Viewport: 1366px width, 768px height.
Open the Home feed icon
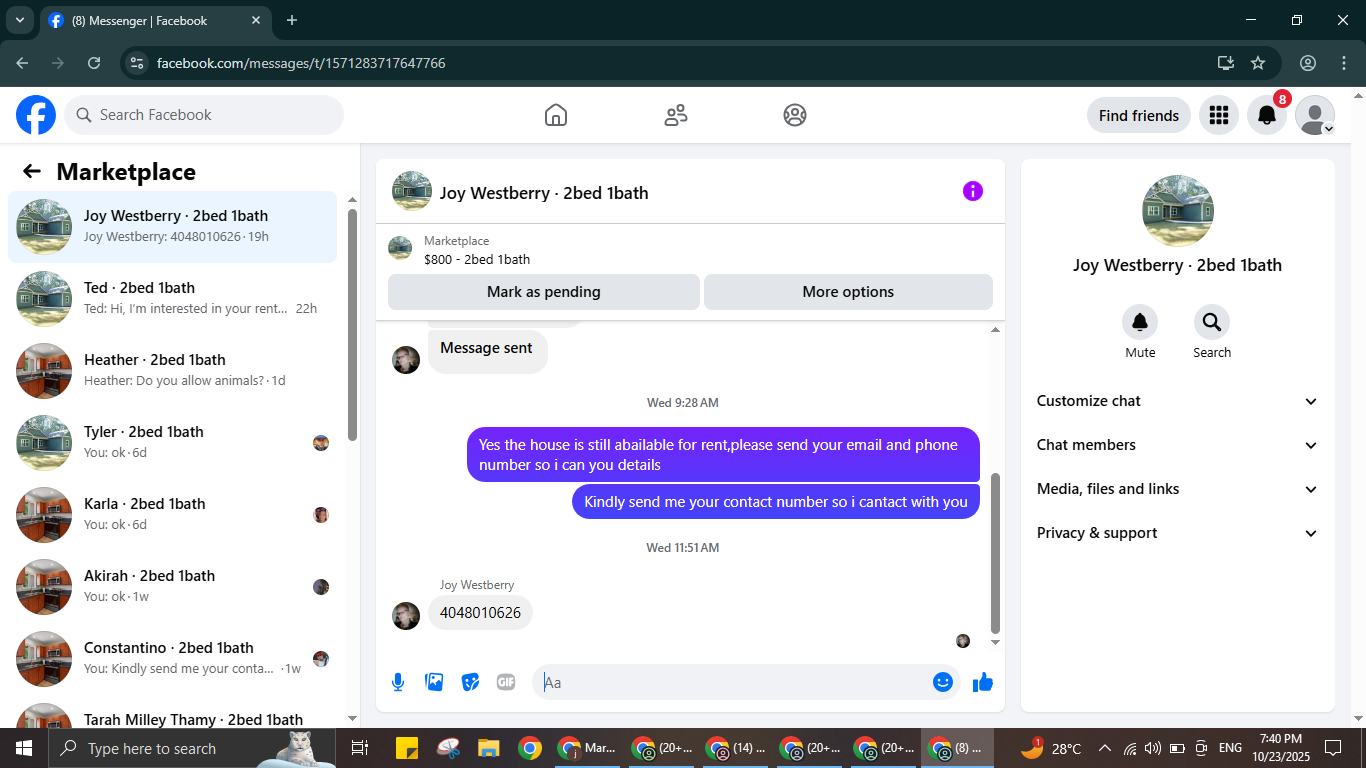(x=556, y=115)
